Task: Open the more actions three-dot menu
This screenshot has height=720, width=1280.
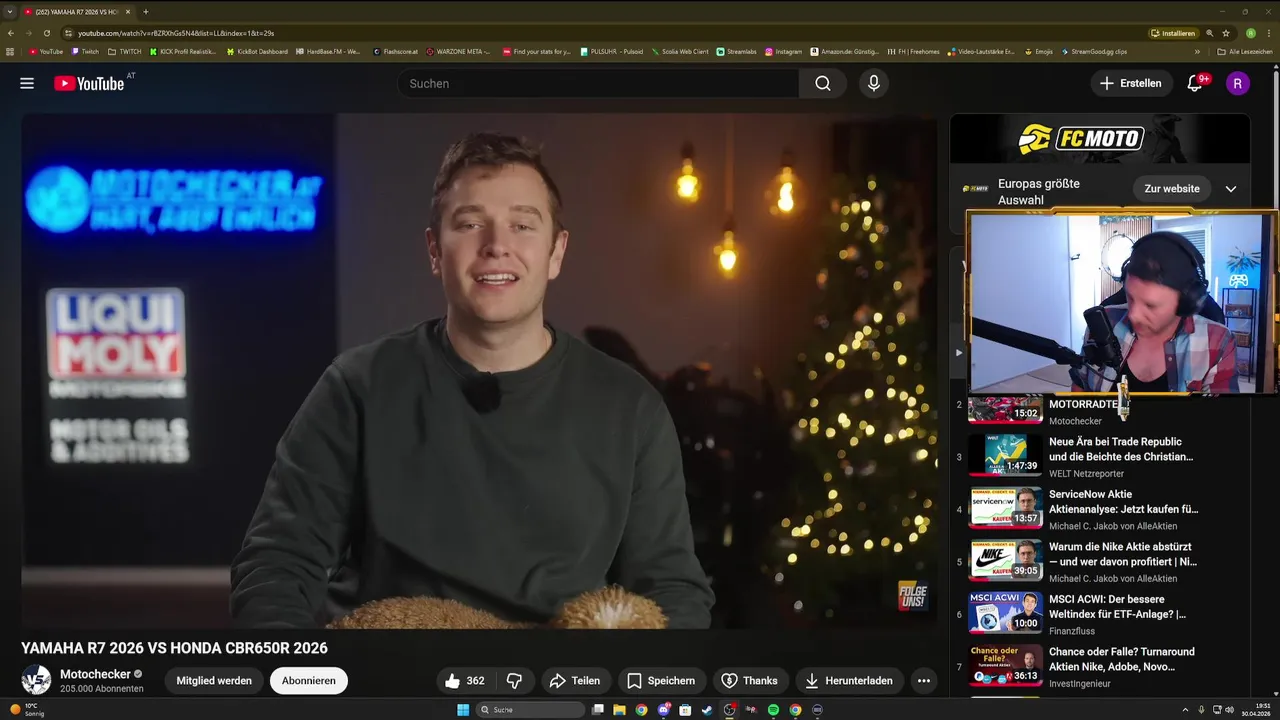Action: click(x=924, y=681)
